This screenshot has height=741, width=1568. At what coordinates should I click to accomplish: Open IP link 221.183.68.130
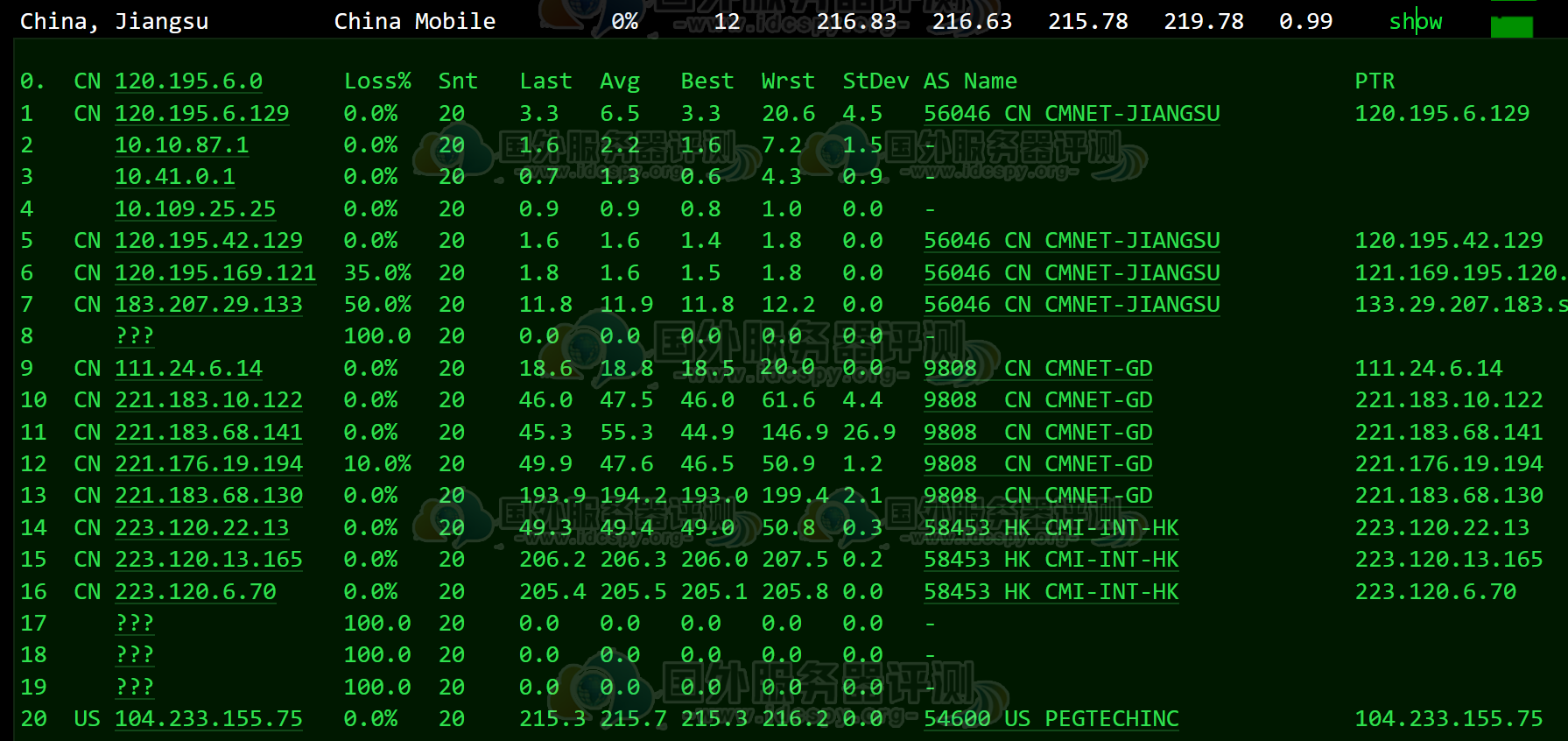(x=208, y=496)
